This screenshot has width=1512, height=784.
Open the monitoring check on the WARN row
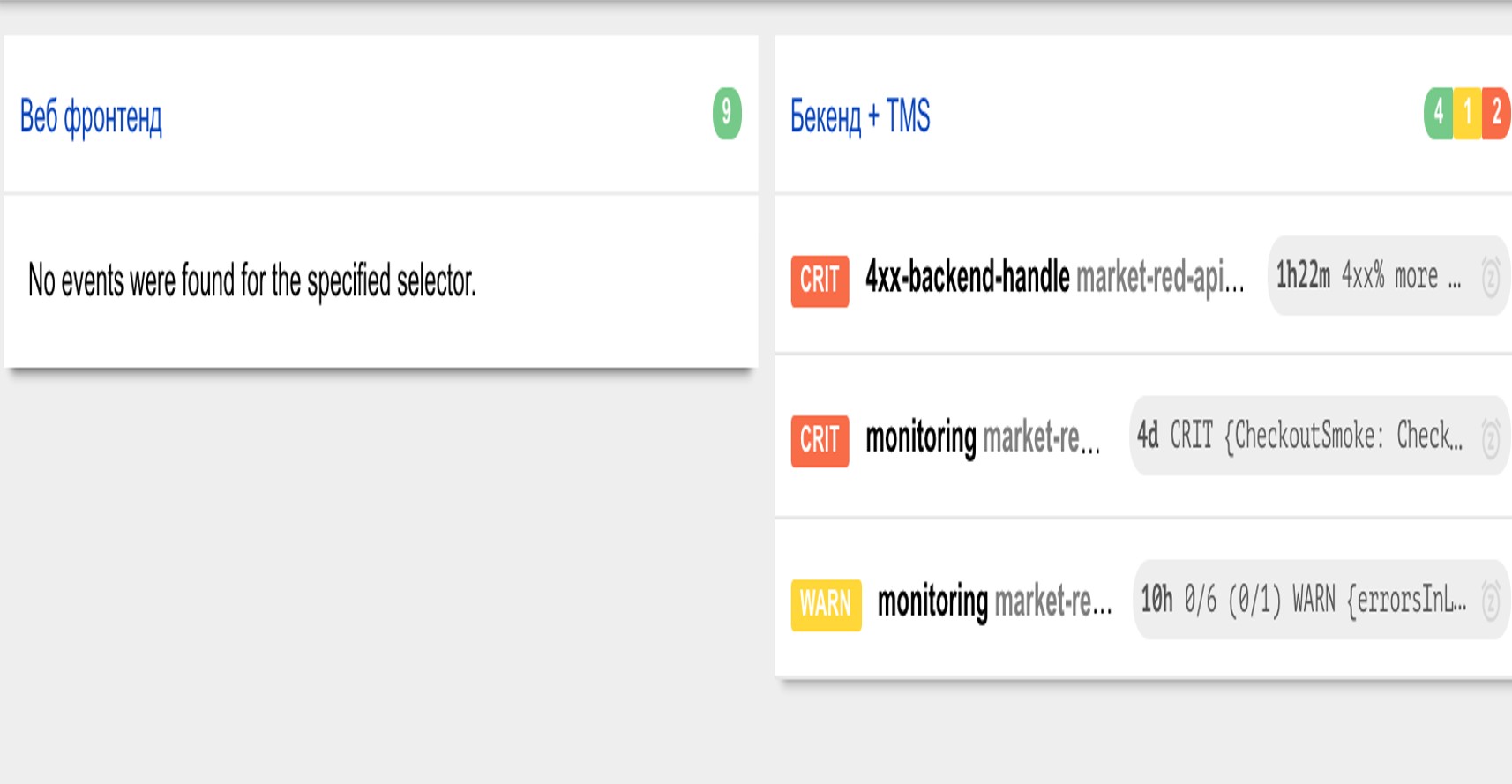click(x=932, y=602)
